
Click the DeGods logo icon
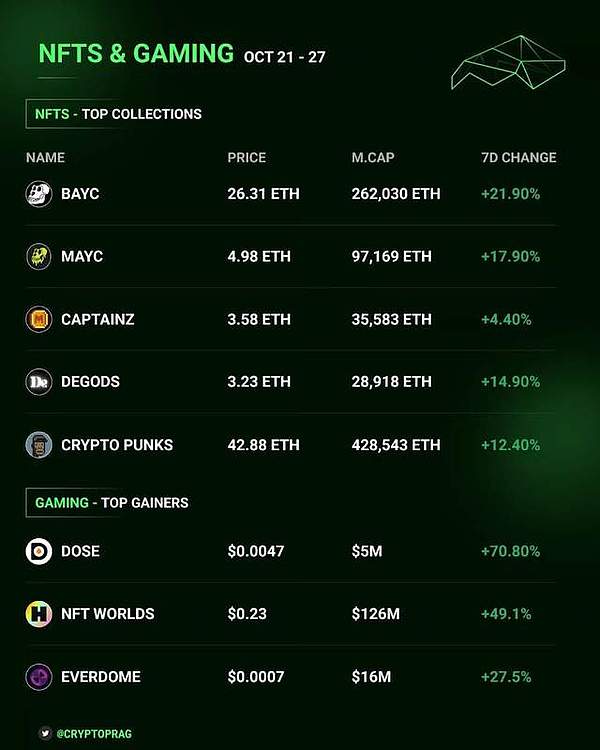pos(38,382)
